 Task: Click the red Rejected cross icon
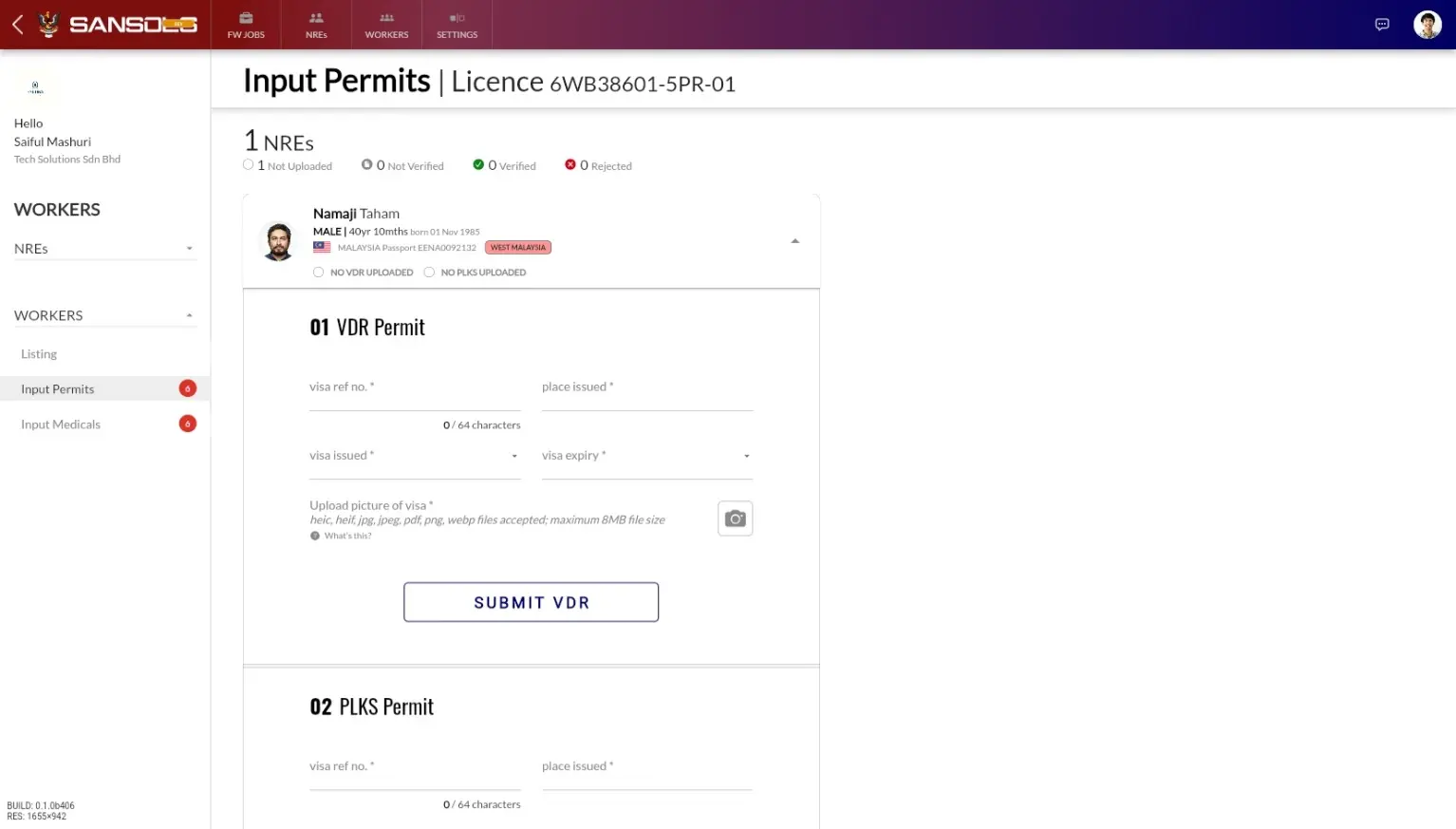(x=570, y=164)
